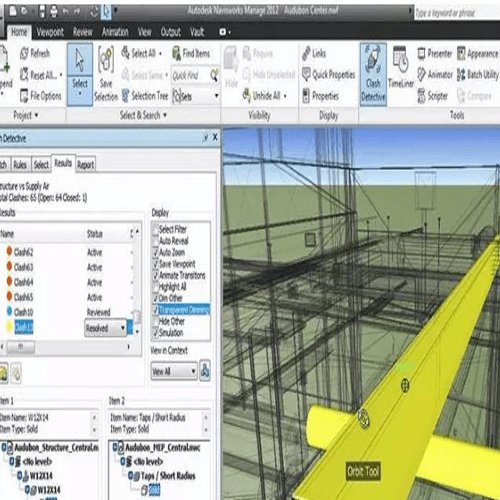500x500 pixels.
Task: Toggle the Simulation checkbox
Action: [x=155, y=333]
